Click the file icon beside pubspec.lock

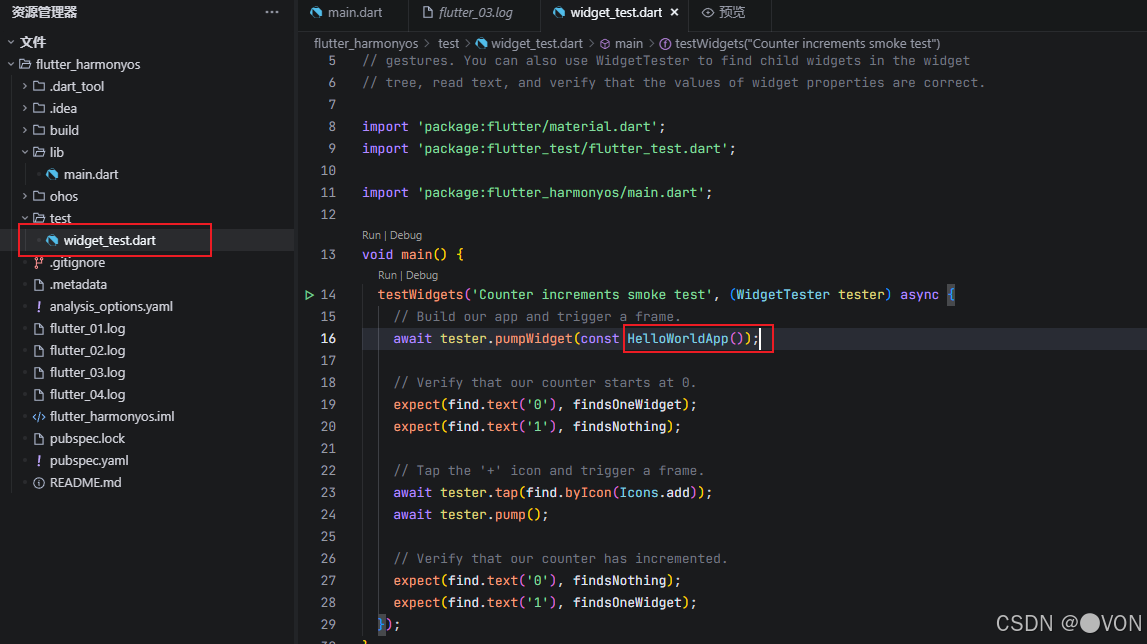coord(39,438)
